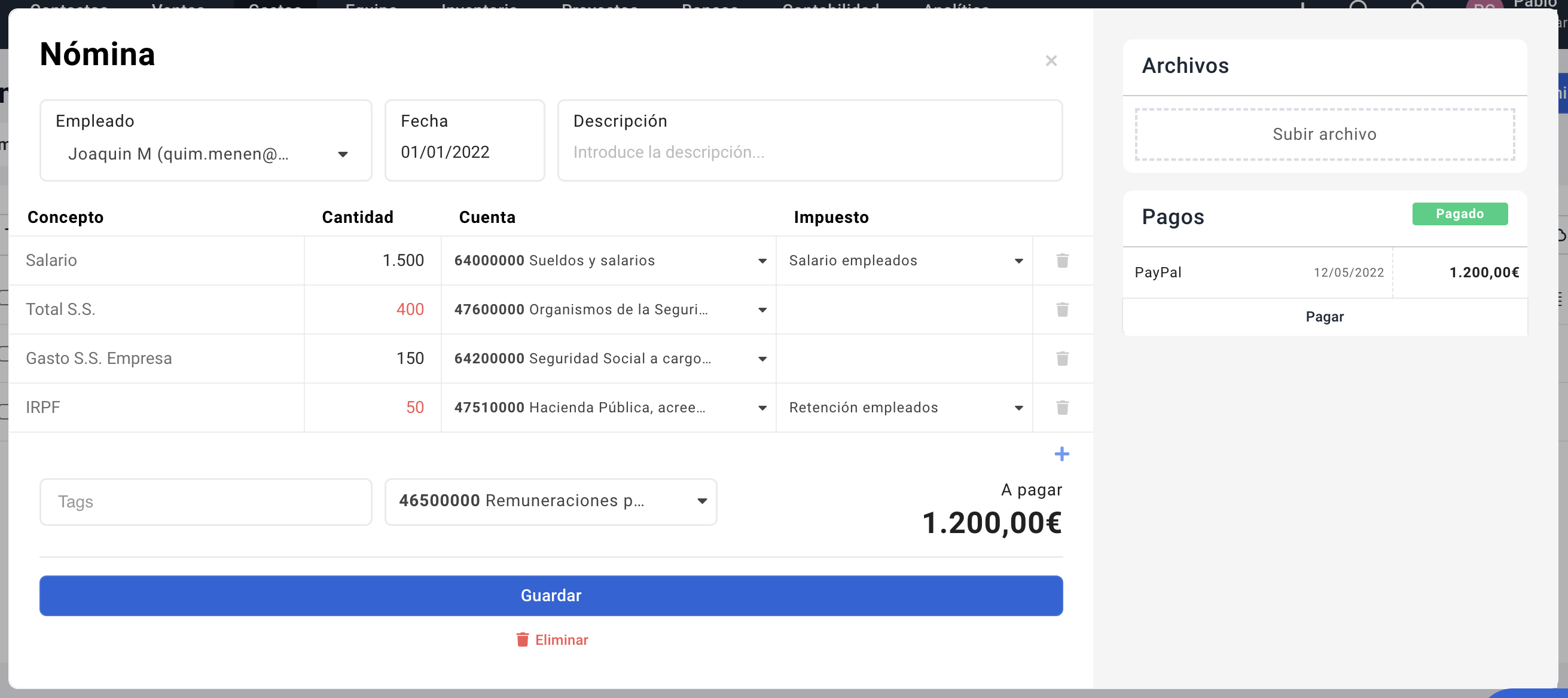Expand the Sueldos y salarios account dropdown

click(761, 260)
